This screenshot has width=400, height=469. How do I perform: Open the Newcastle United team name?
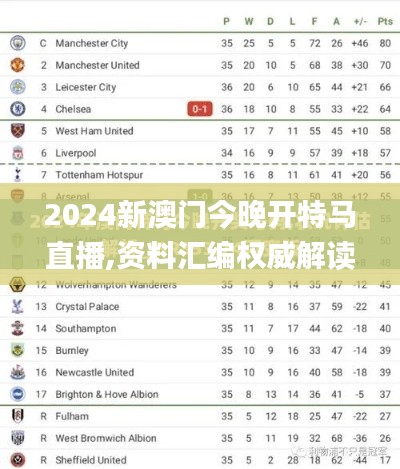[x=95, y=372]
